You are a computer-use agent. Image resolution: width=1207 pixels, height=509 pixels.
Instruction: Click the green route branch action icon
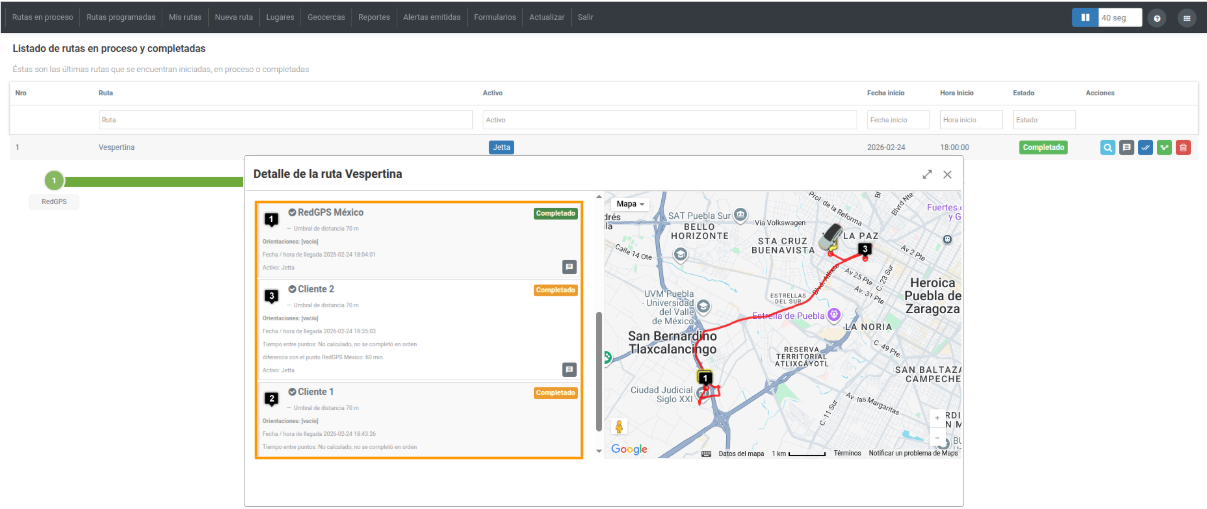pos(1164,147)
